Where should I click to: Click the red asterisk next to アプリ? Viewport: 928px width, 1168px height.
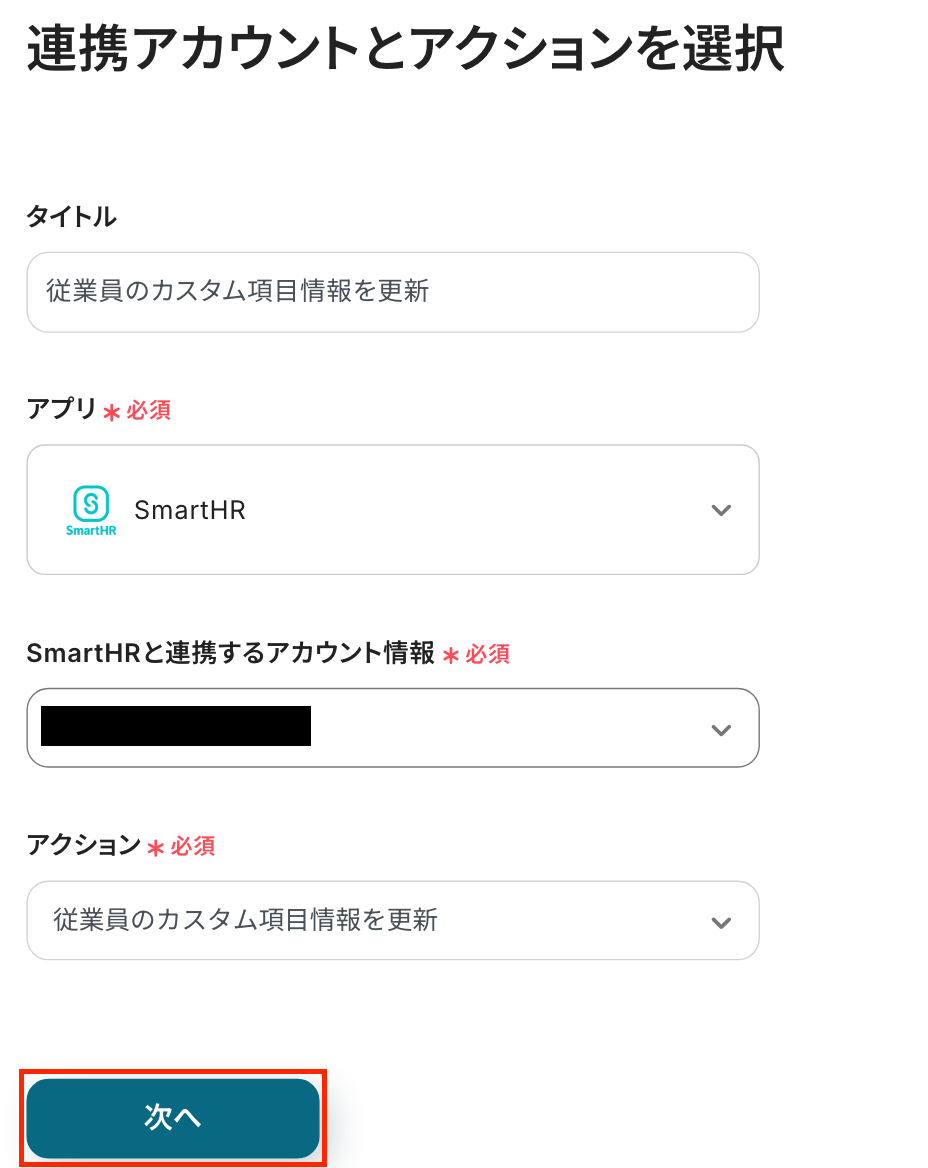pyautogui.click(x=111, y=412)
